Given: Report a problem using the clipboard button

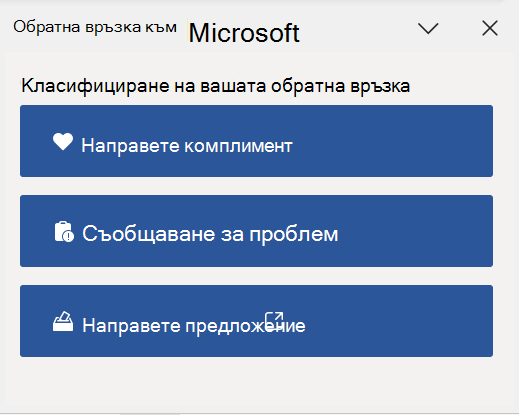Looking at the screenshot, I should pos(256,231).
